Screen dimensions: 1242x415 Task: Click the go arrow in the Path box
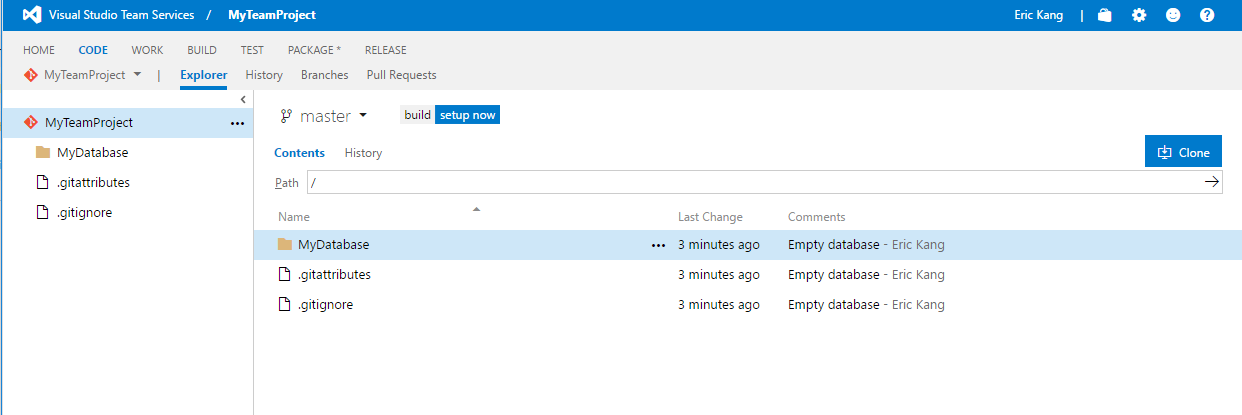(1211, 182)
